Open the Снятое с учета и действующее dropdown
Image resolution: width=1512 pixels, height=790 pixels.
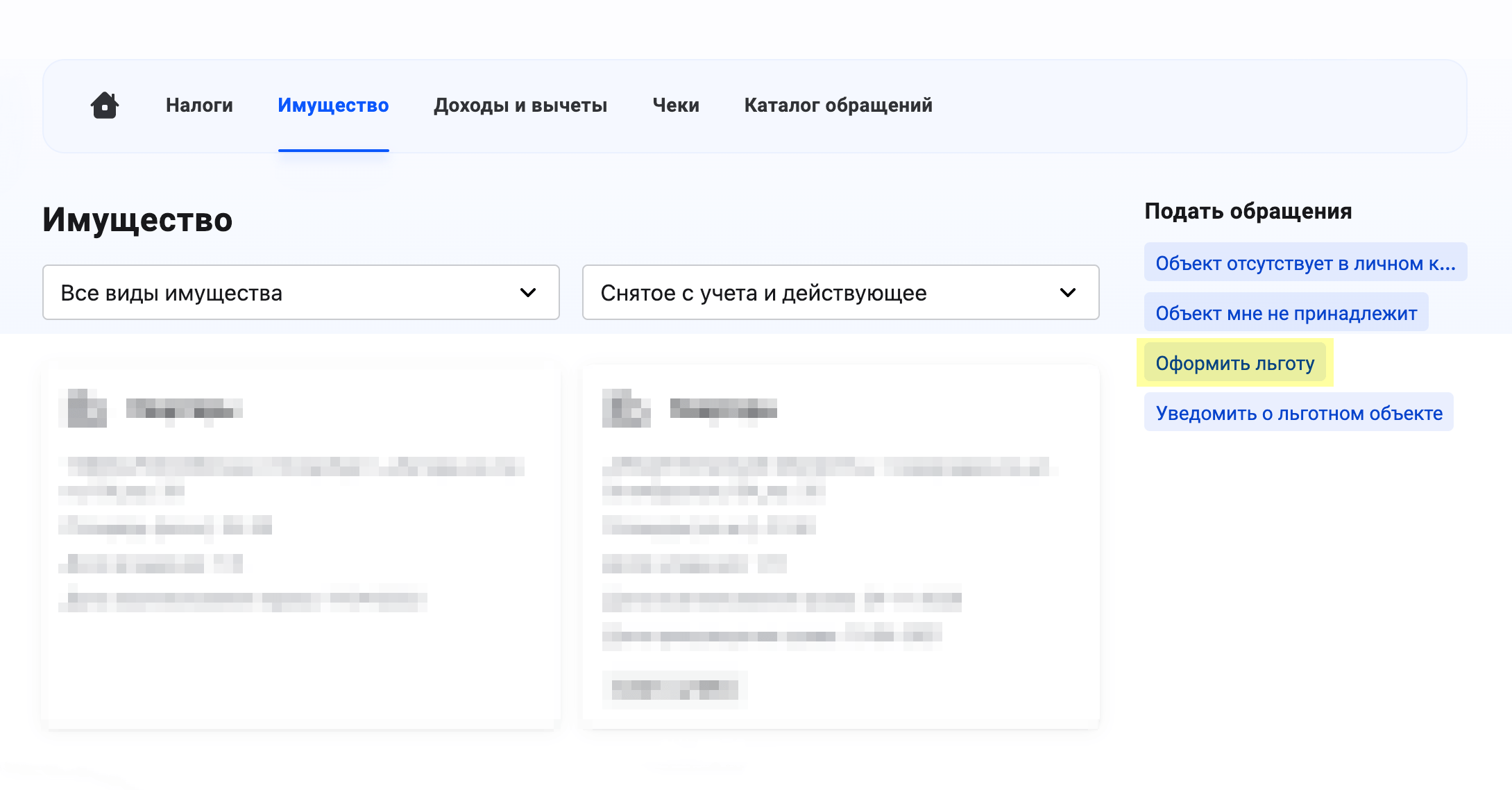[841, 292]
